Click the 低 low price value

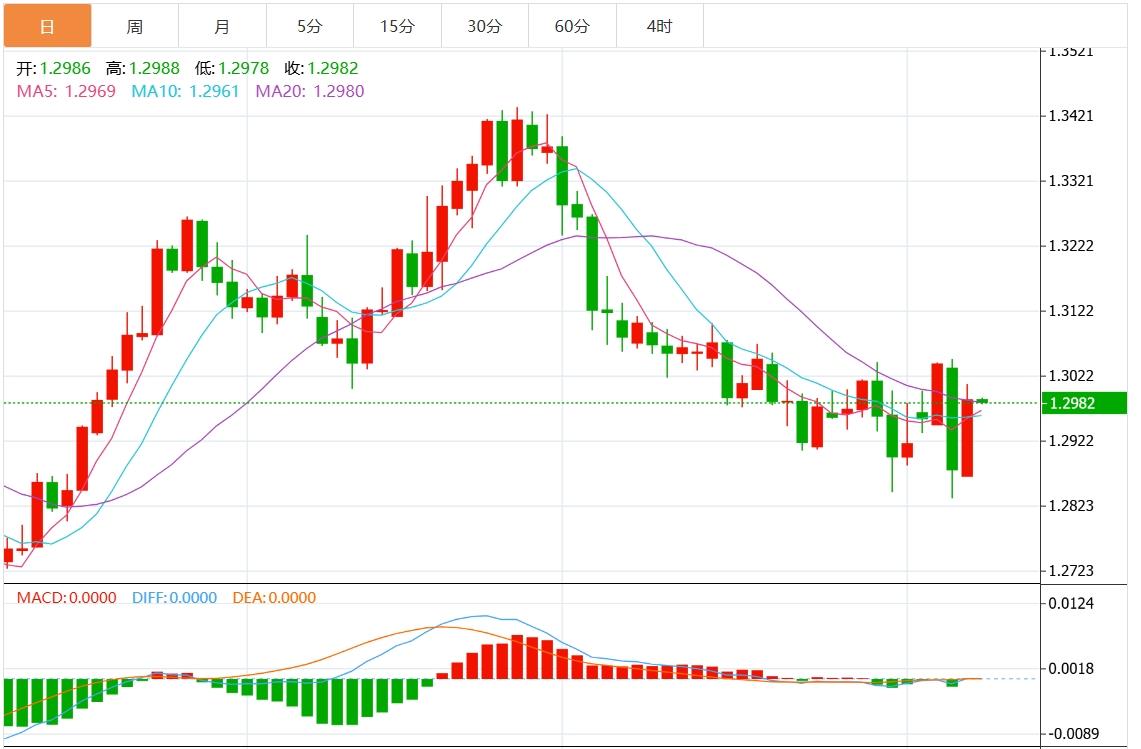coord(244,69)
